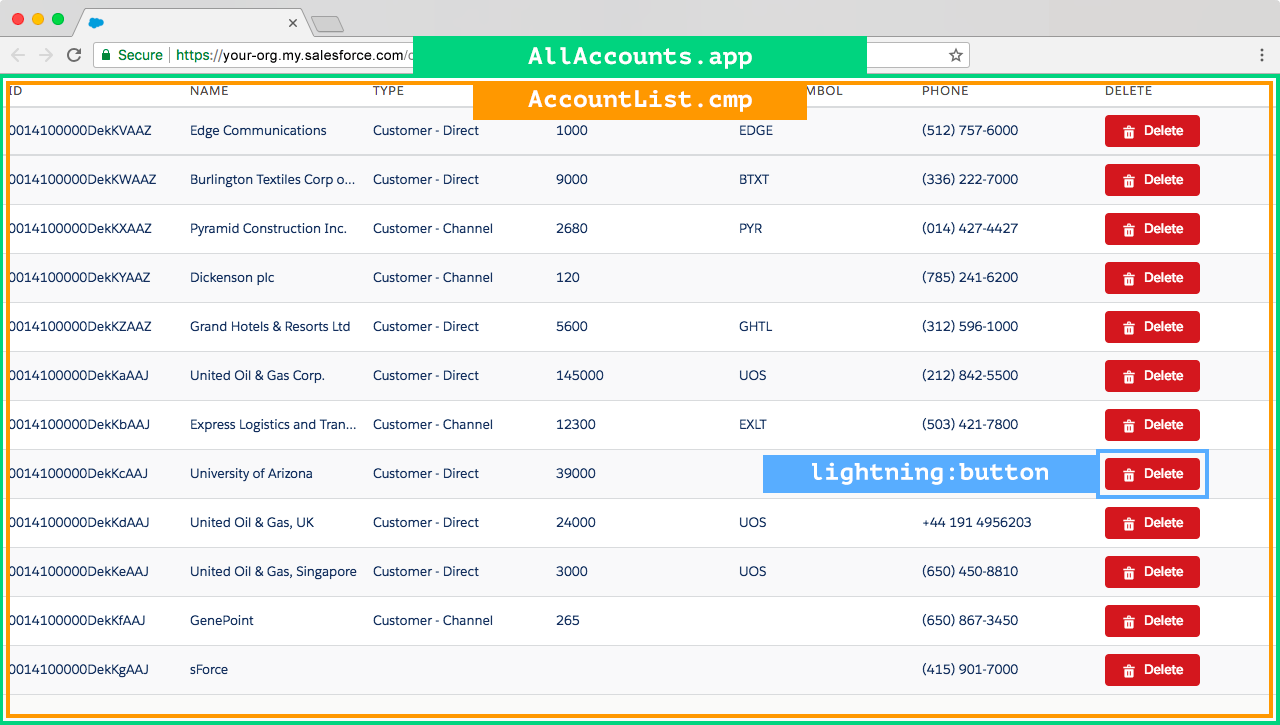Select the Pyramid Construction Inc. name cell
The width and height of the screenshot is (1280, 725).
pyautogui.click(x=268, y=229)
